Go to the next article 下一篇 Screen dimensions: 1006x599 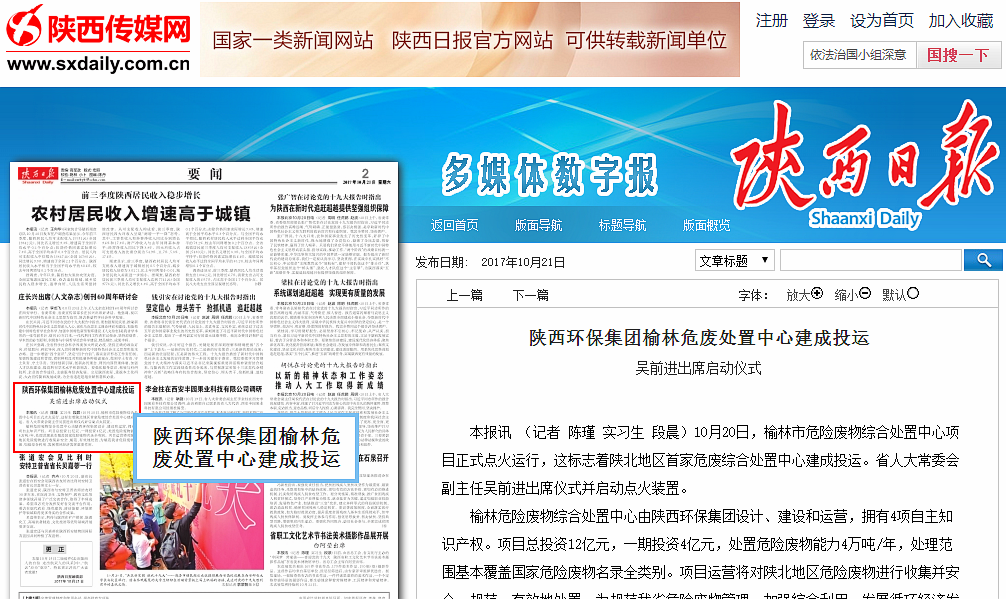point(530,295)
